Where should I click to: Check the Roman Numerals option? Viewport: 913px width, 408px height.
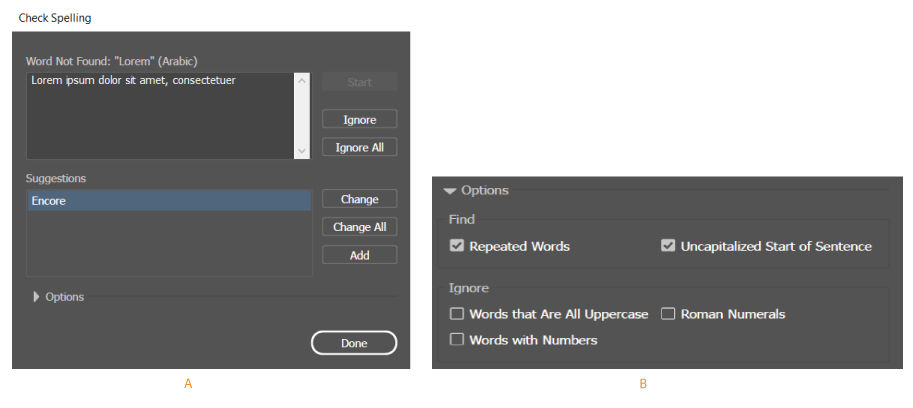point(668,314)
